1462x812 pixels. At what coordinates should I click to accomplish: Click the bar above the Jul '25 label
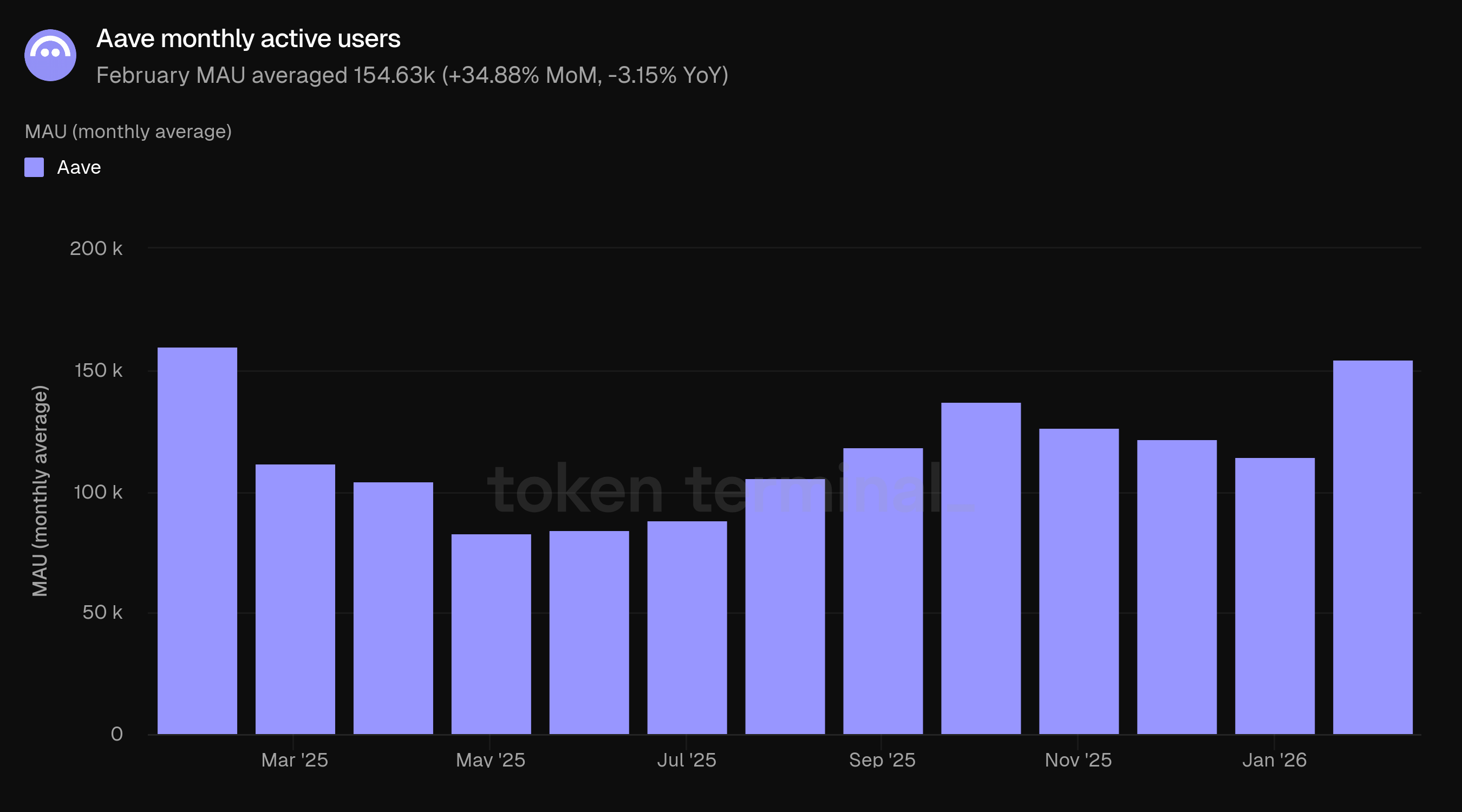687,627
